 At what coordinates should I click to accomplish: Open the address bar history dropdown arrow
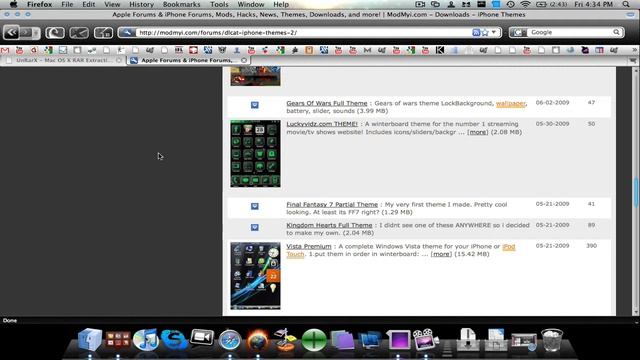(x=494, y=32)
